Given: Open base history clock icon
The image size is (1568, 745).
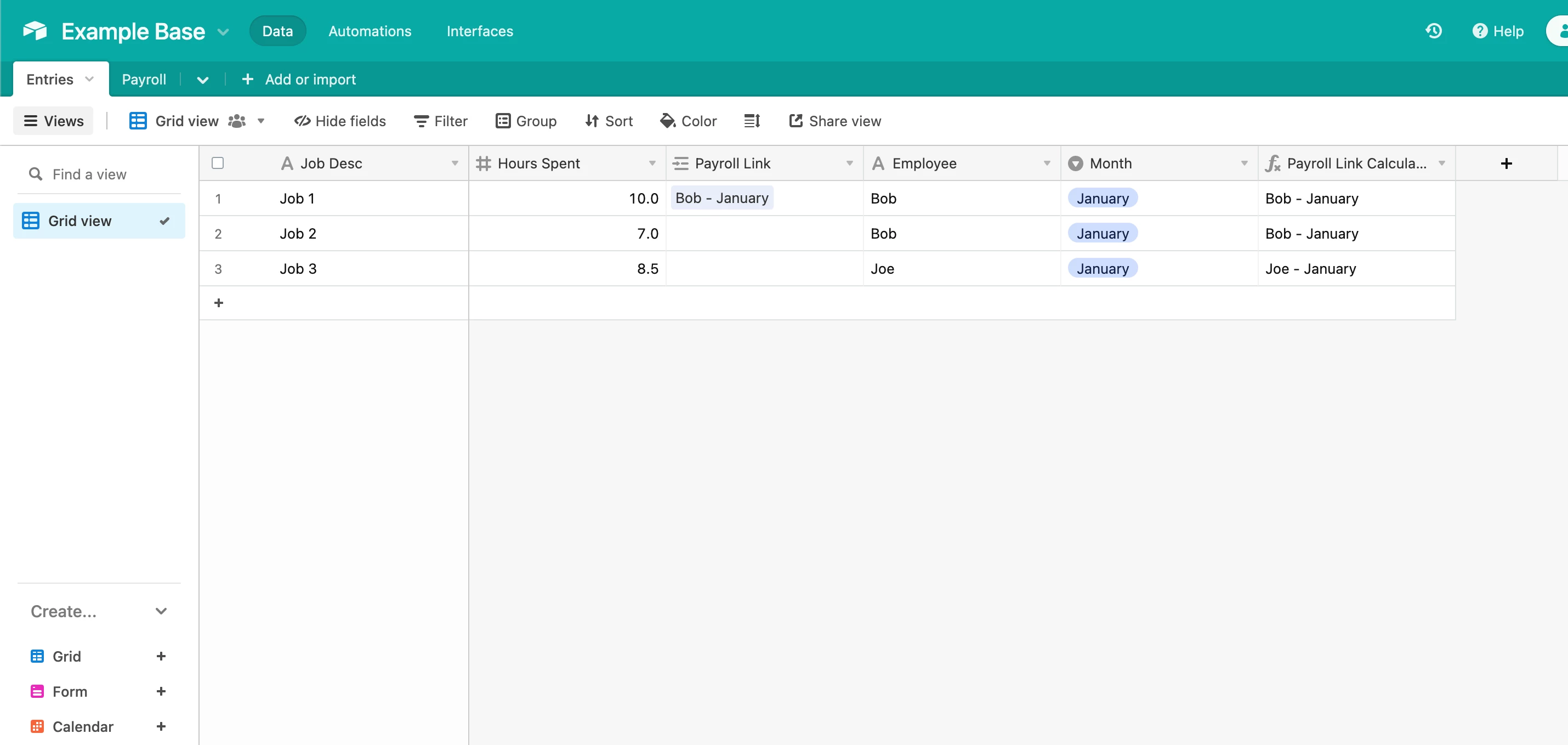Looking at the screenshot, I should (1434, 31).
